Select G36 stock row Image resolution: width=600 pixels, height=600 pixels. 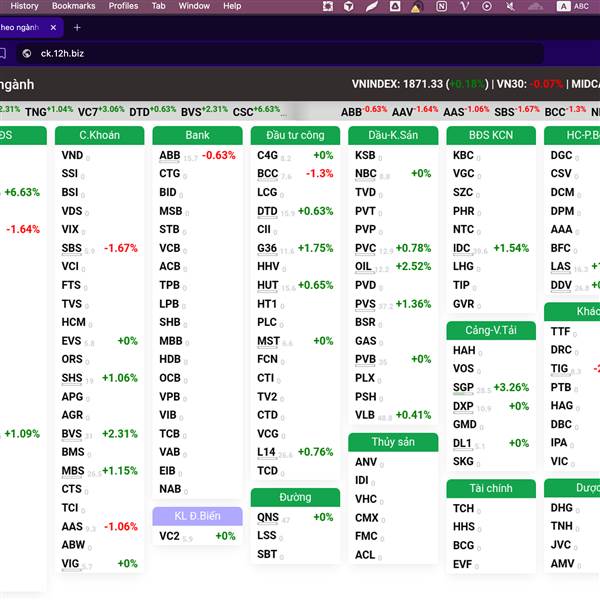[295, 248]
